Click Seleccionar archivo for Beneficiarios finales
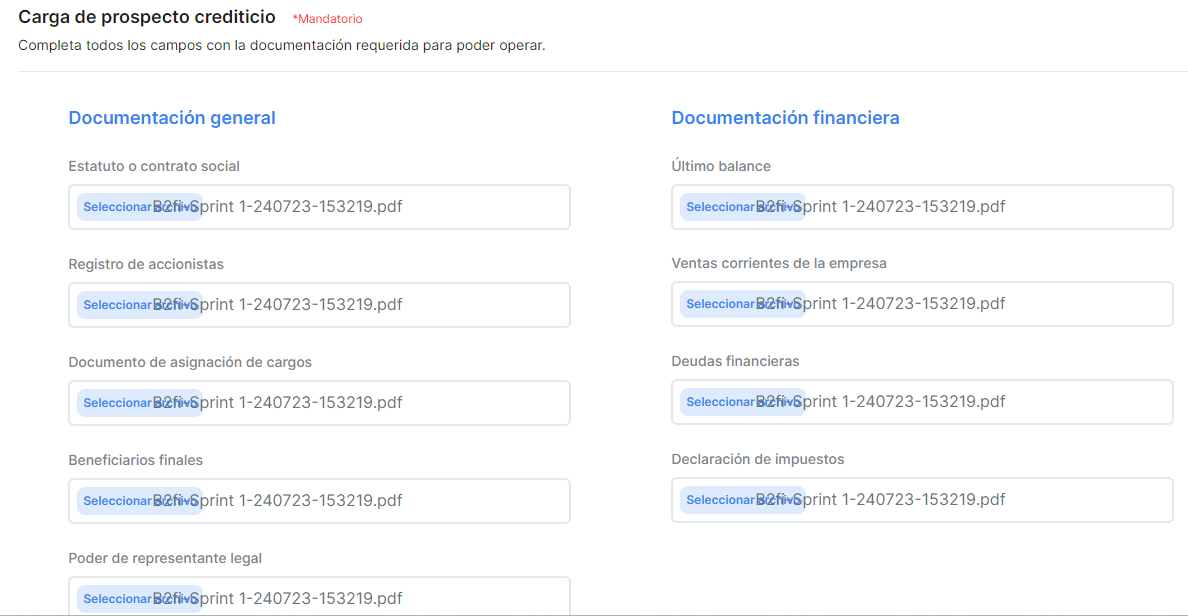The width and height of the screenshot is (1188, 616). click(118, 501)
